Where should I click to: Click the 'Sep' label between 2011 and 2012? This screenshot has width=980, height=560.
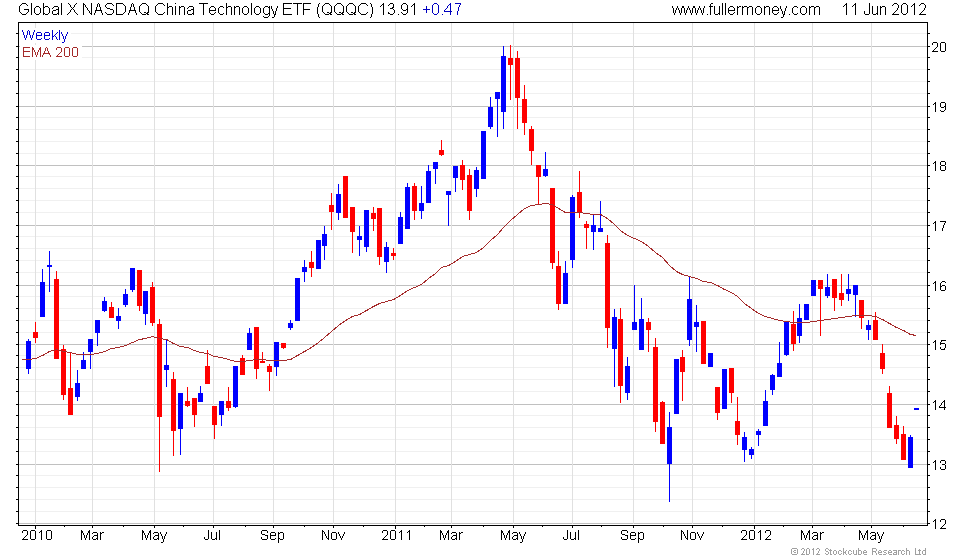click(632, 536)
